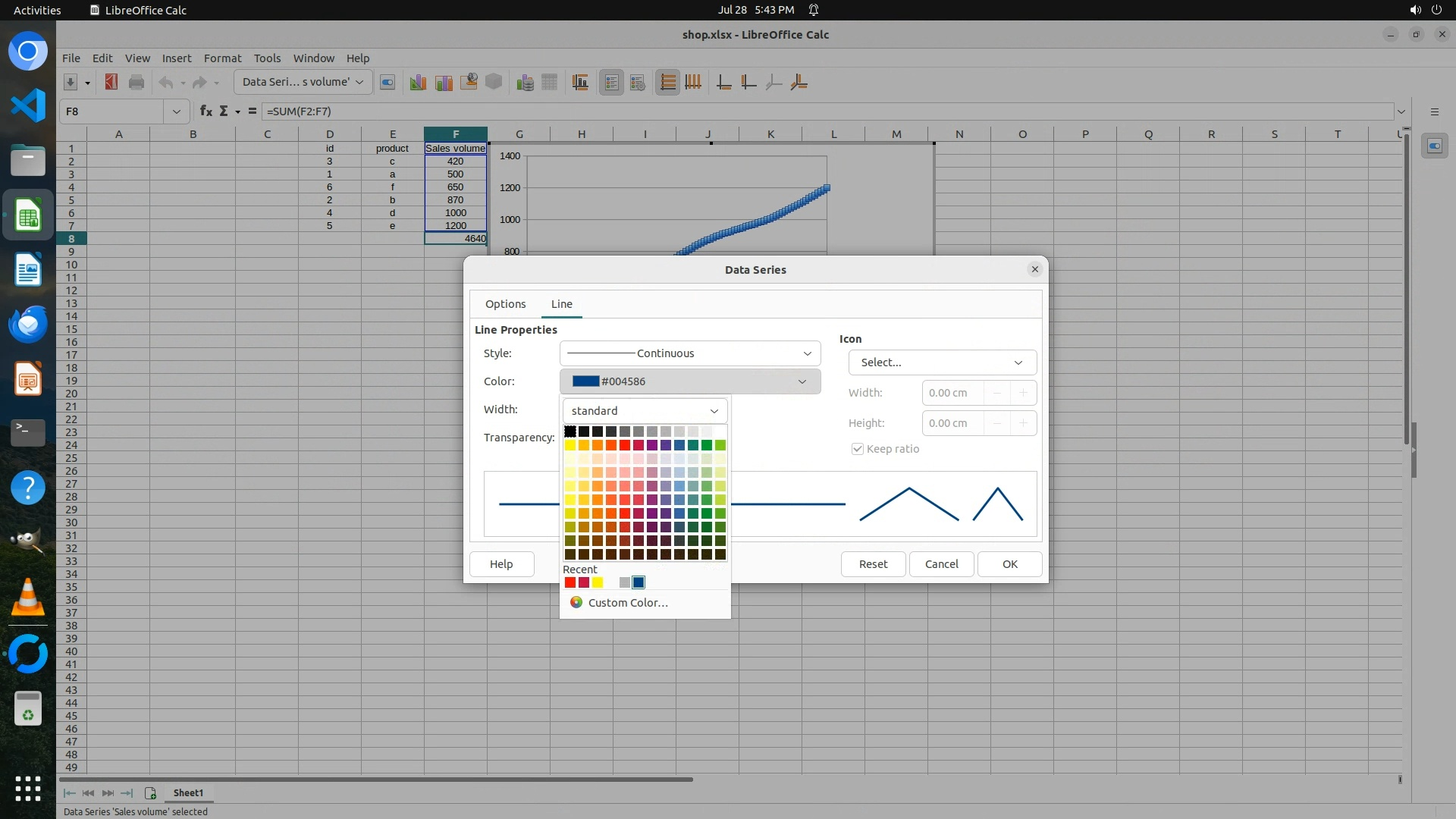Screen dimensions: 1456x819
Task: Choose Custom Color option
Action: 627,603
